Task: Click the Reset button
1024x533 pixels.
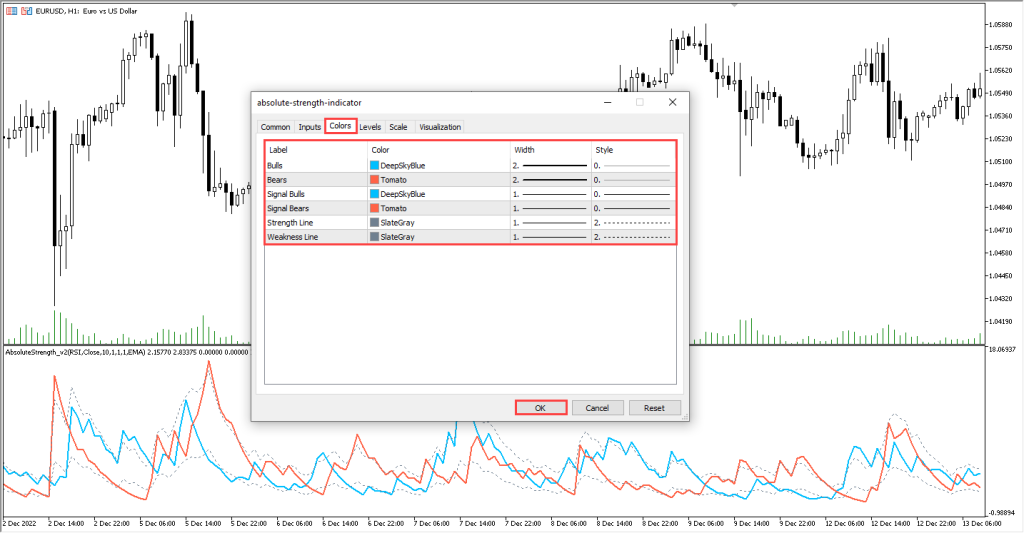Action: pos(654,408)
